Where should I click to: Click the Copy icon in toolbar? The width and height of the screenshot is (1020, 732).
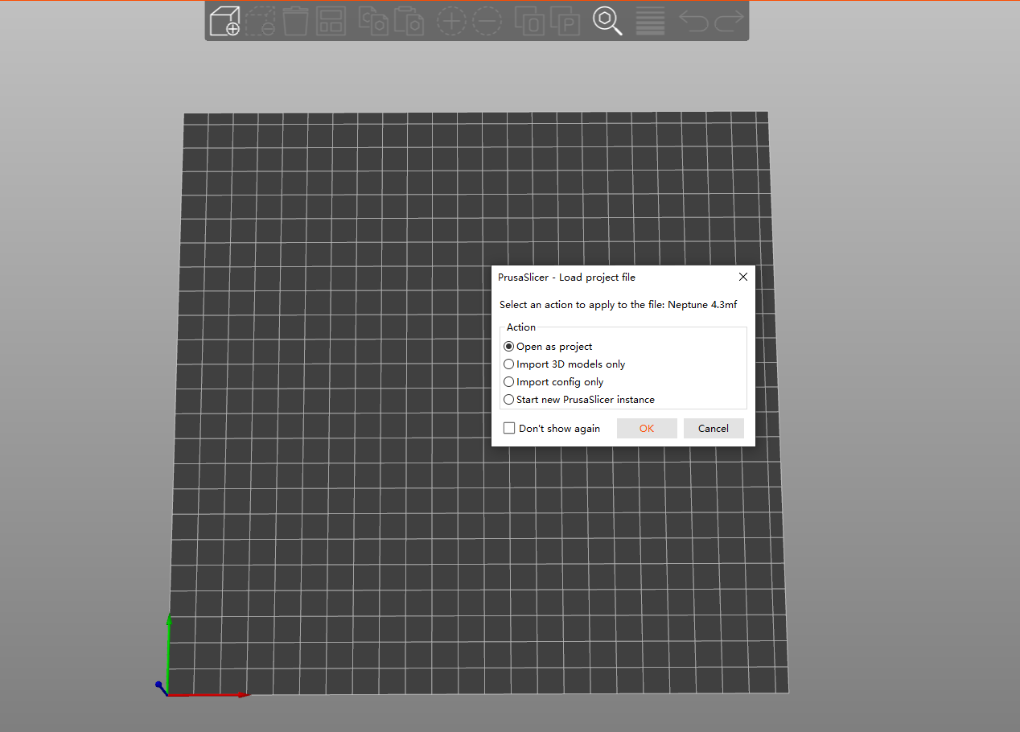pyautogui.click(x=373, y=21)
